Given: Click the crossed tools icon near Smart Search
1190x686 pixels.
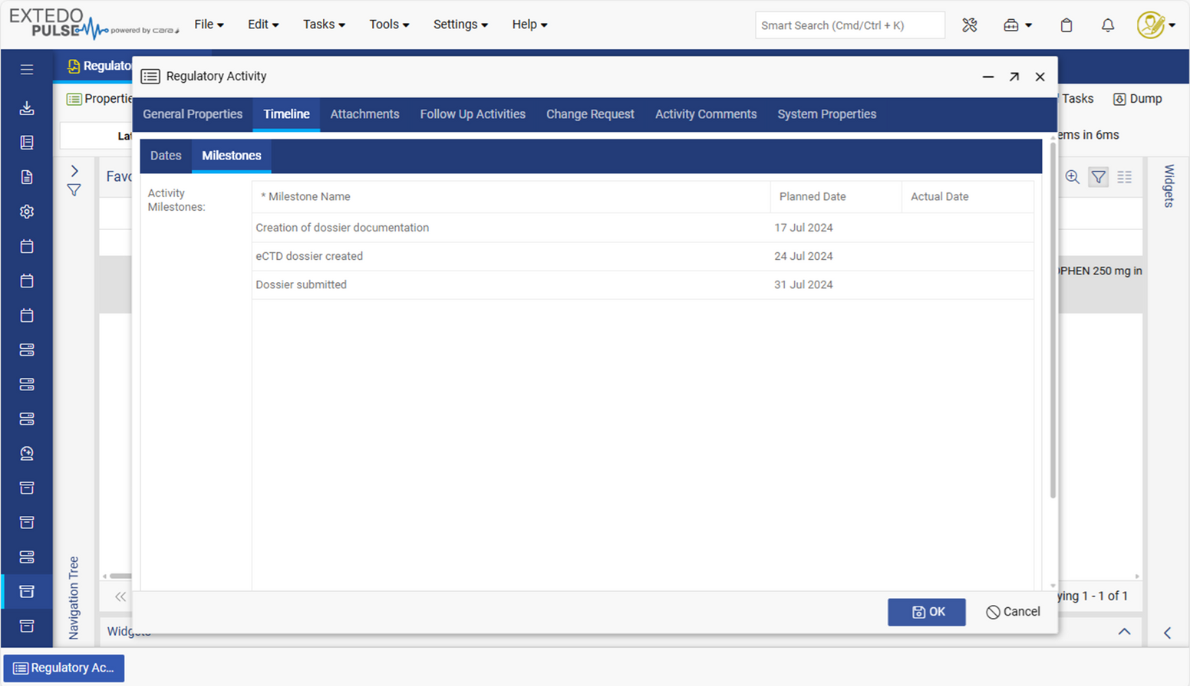Looking at the screenshot, I should pos(969,25).
